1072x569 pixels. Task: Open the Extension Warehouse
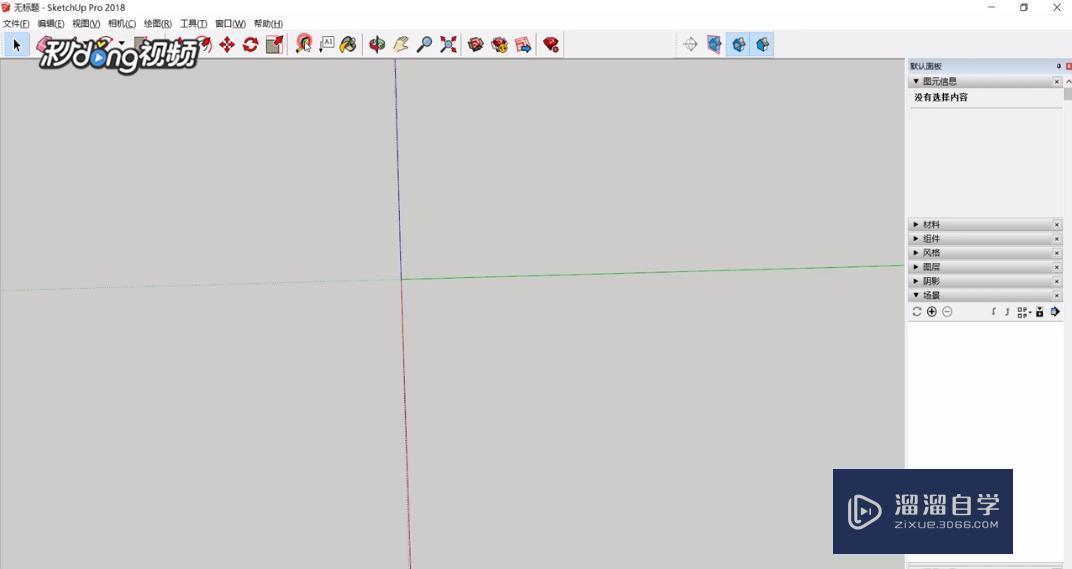[500, 45]
